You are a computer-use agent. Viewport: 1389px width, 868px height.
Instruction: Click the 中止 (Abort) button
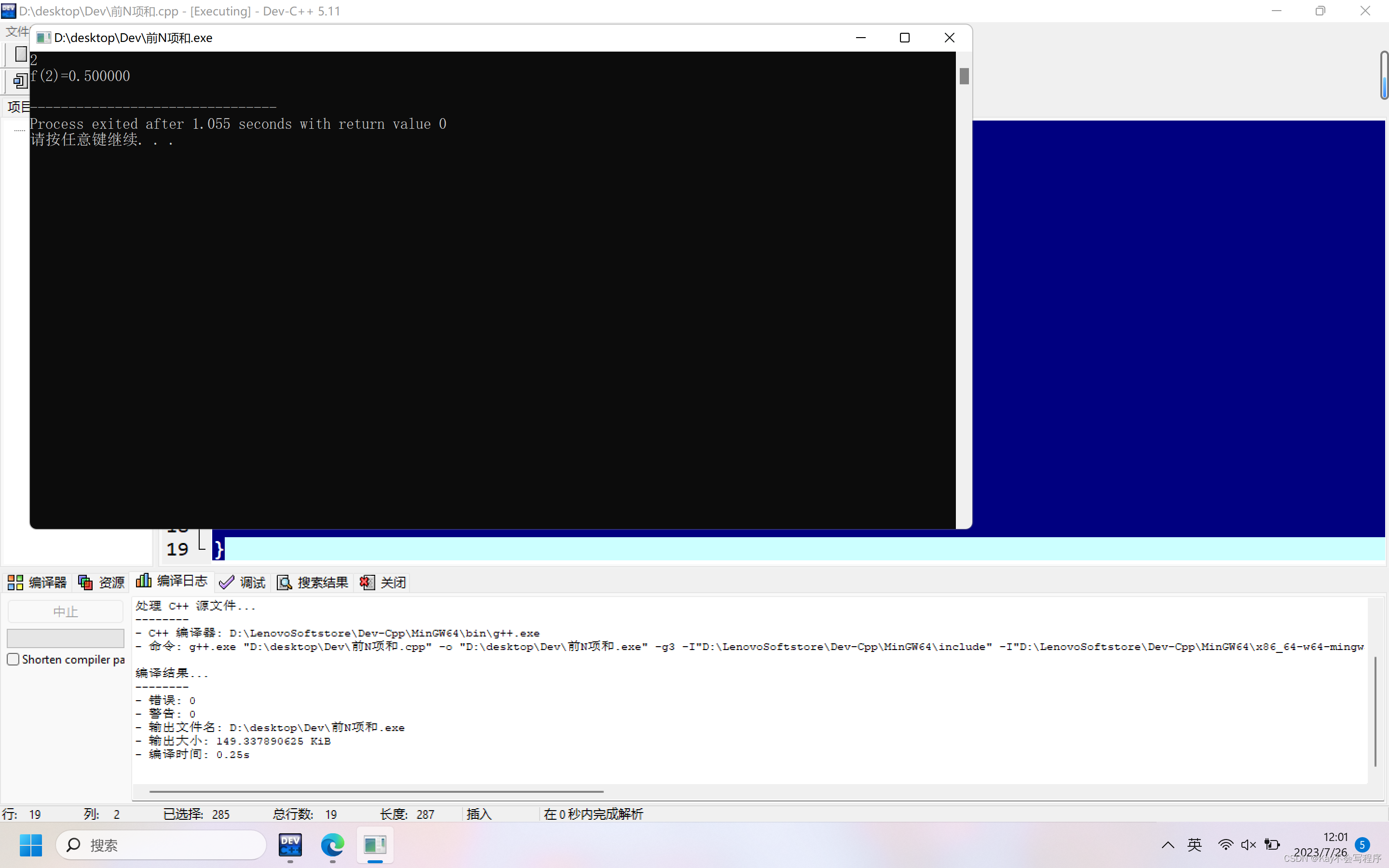pos(66,611)
